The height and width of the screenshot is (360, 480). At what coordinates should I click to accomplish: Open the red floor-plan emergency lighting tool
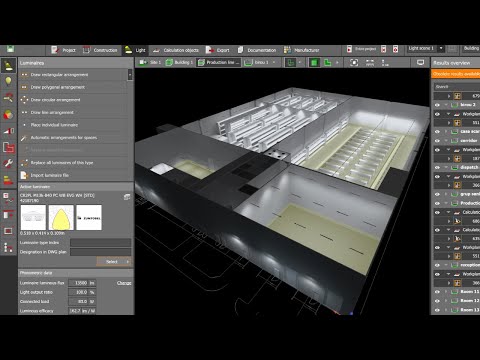pos(8,147)
